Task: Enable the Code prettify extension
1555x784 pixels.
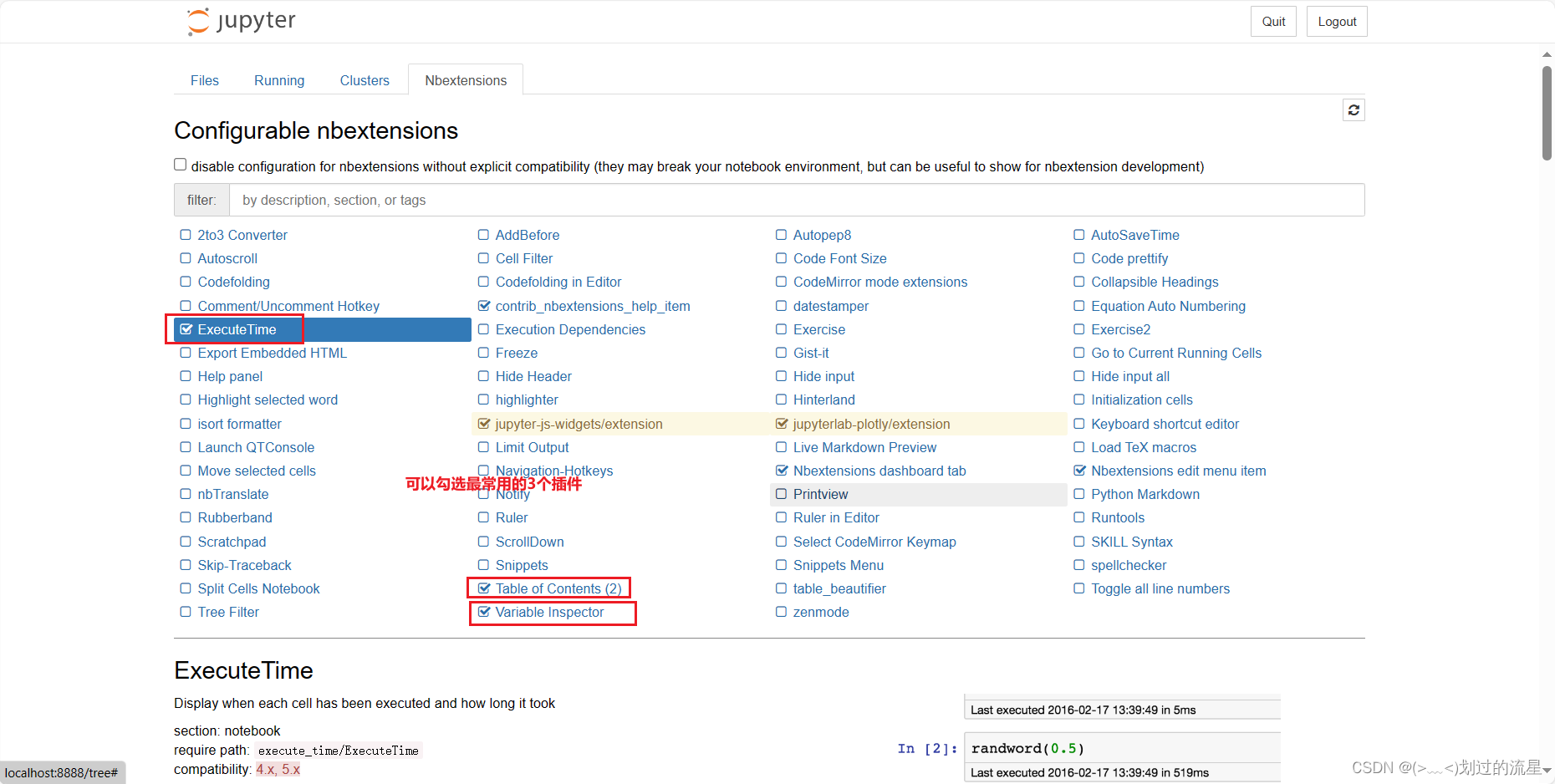Action: point(1078,258)
